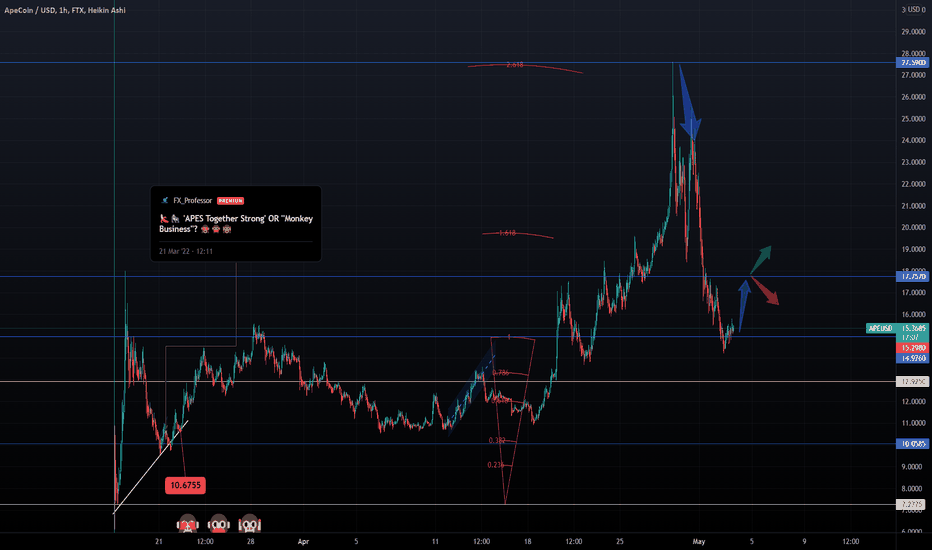Click the '21' date on the time axis
Screen dimensions: 932x550
(x=159, y=542)
